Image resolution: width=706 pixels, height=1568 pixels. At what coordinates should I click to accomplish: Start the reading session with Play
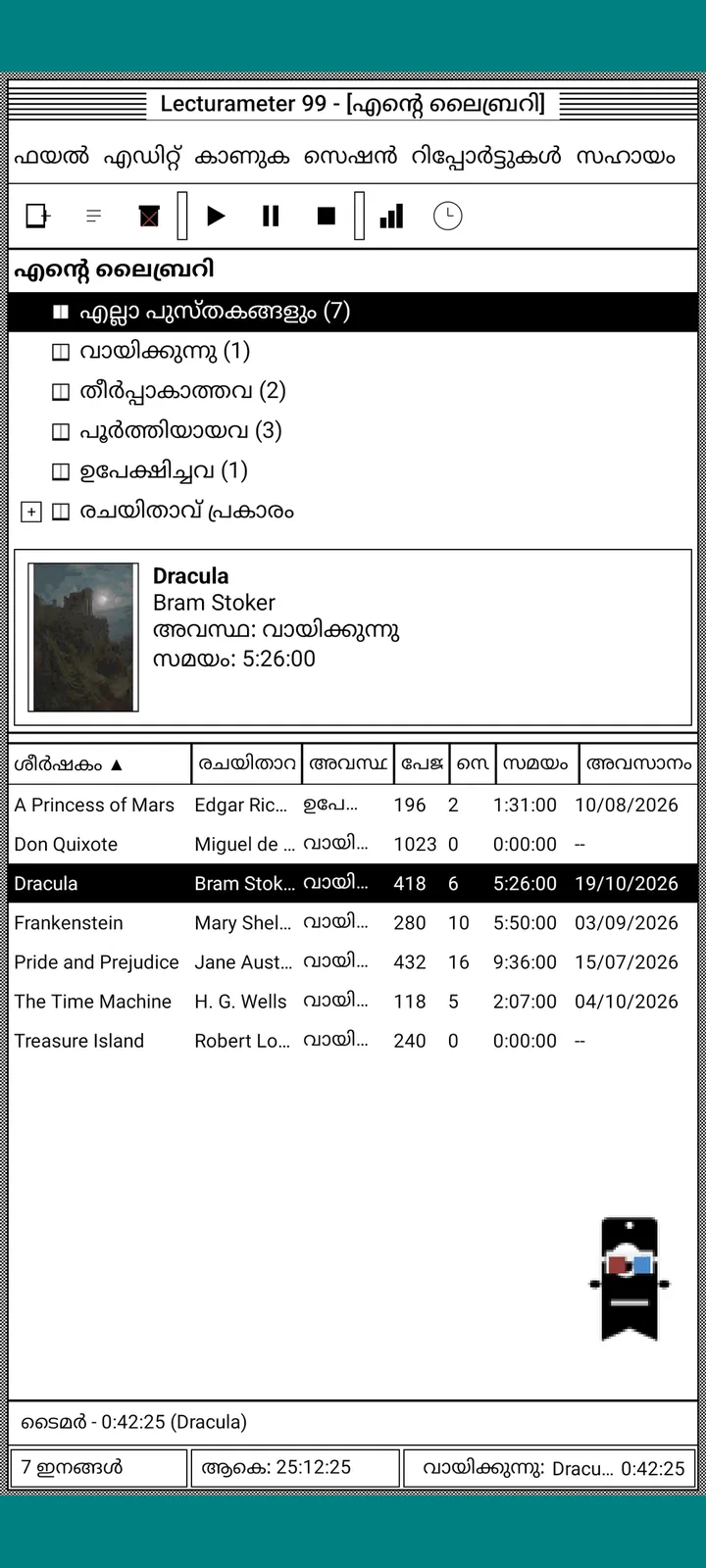click(x=217, y=216)
